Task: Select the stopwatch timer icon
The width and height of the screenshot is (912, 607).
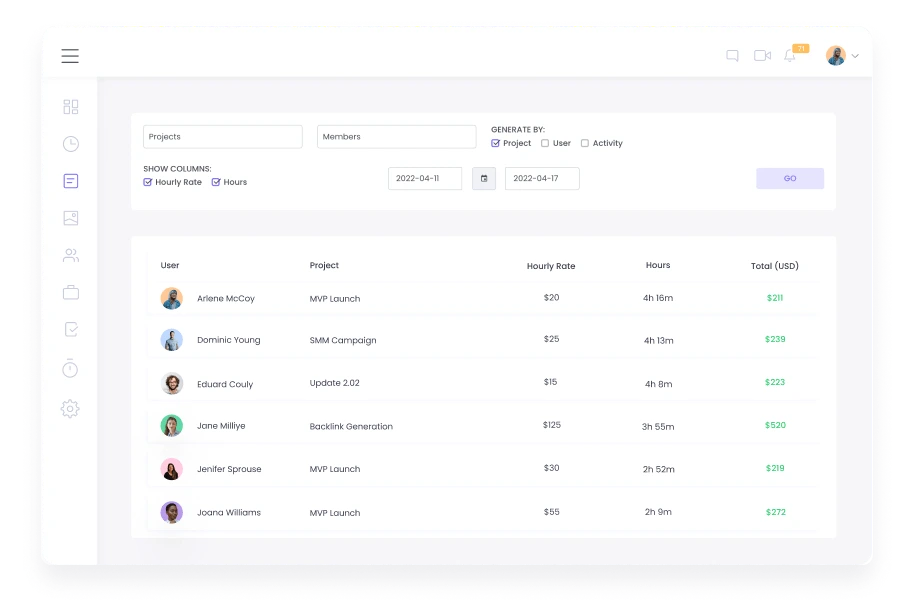Action: point(70,368)
